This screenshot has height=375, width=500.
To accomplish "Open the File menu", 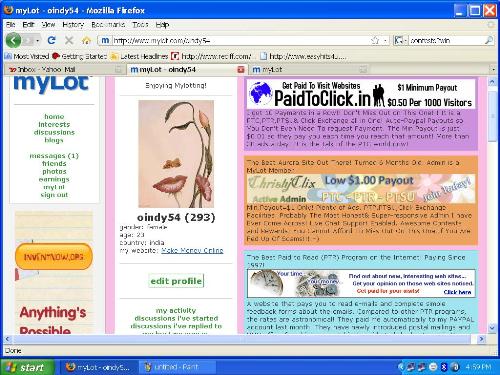I will pos(10,24).
